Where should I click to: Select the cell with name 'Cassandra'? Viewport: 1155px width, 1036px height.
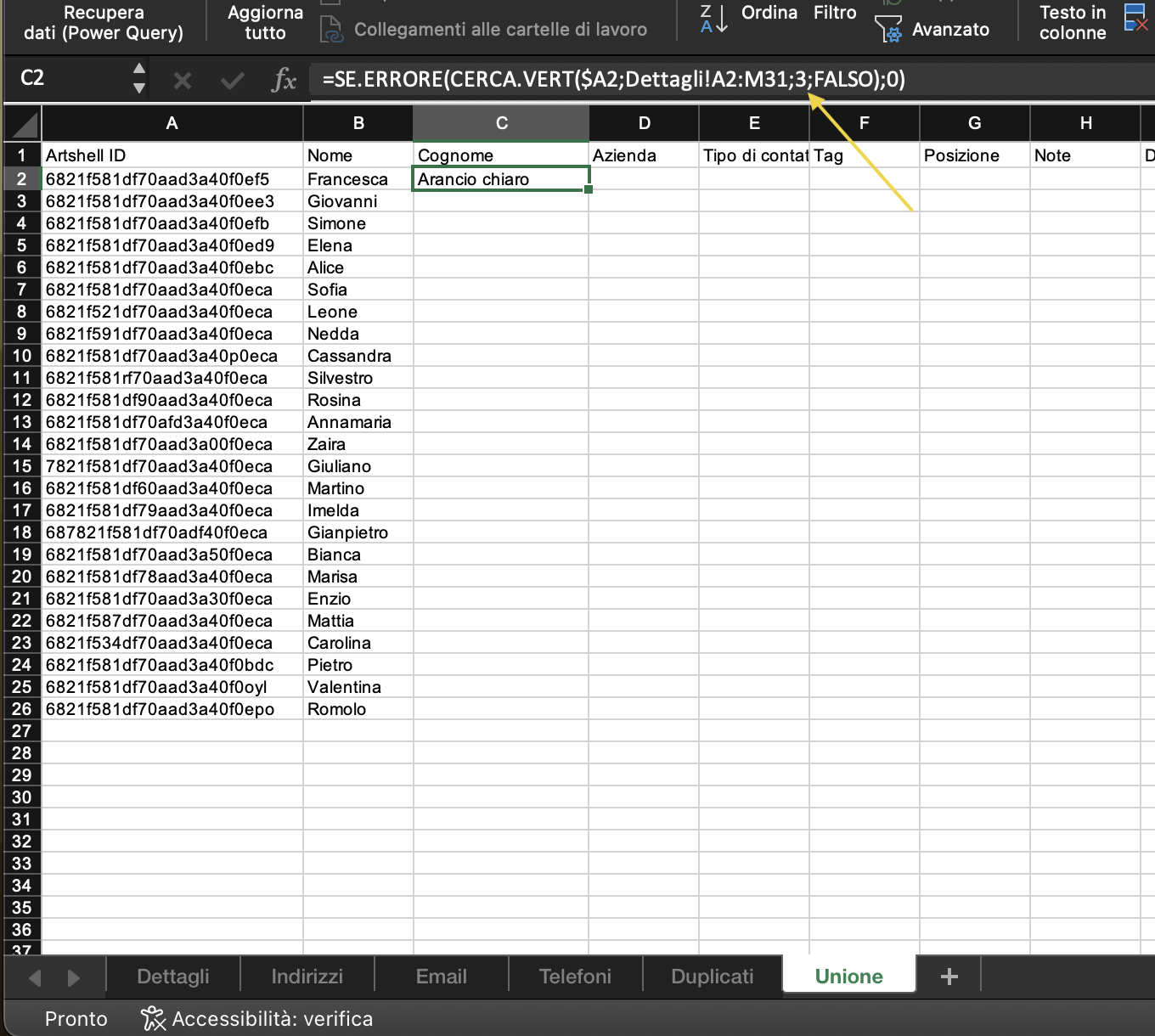click(x=358, y=356)
